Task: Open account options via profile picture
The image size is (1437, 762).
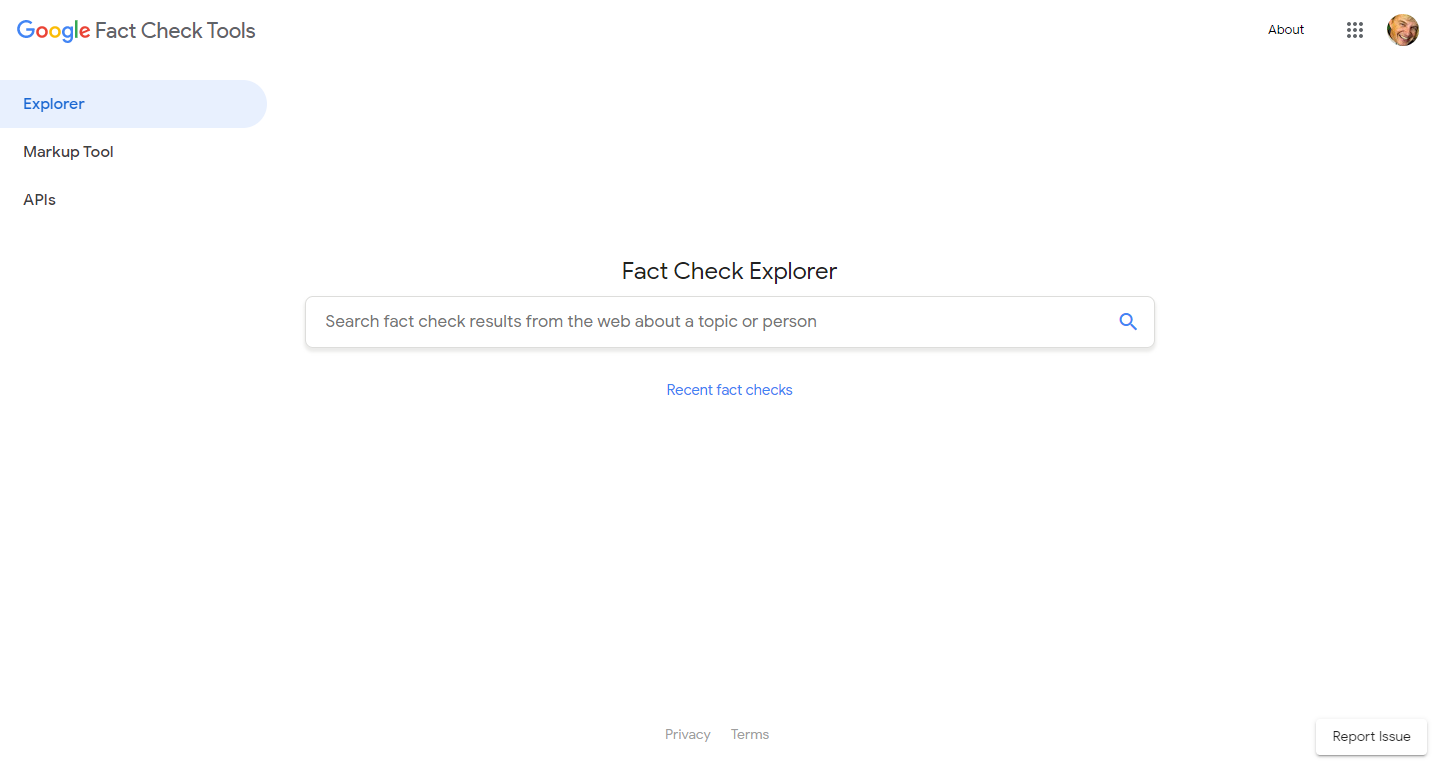Action: pyautogui.click(x=1403, y=30)
